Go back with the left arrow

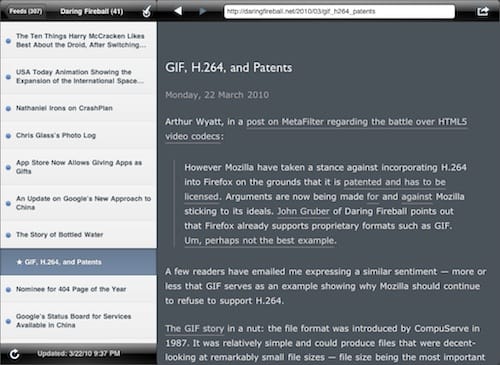point(178,11)
